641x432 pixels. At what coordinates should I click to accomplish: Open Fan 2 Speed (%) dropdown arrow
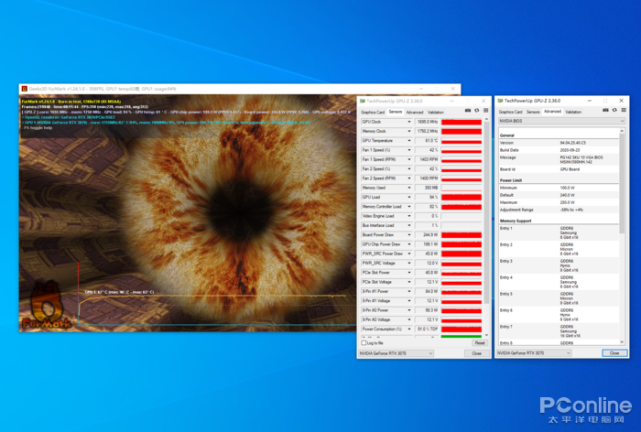(x=409, y=169)
